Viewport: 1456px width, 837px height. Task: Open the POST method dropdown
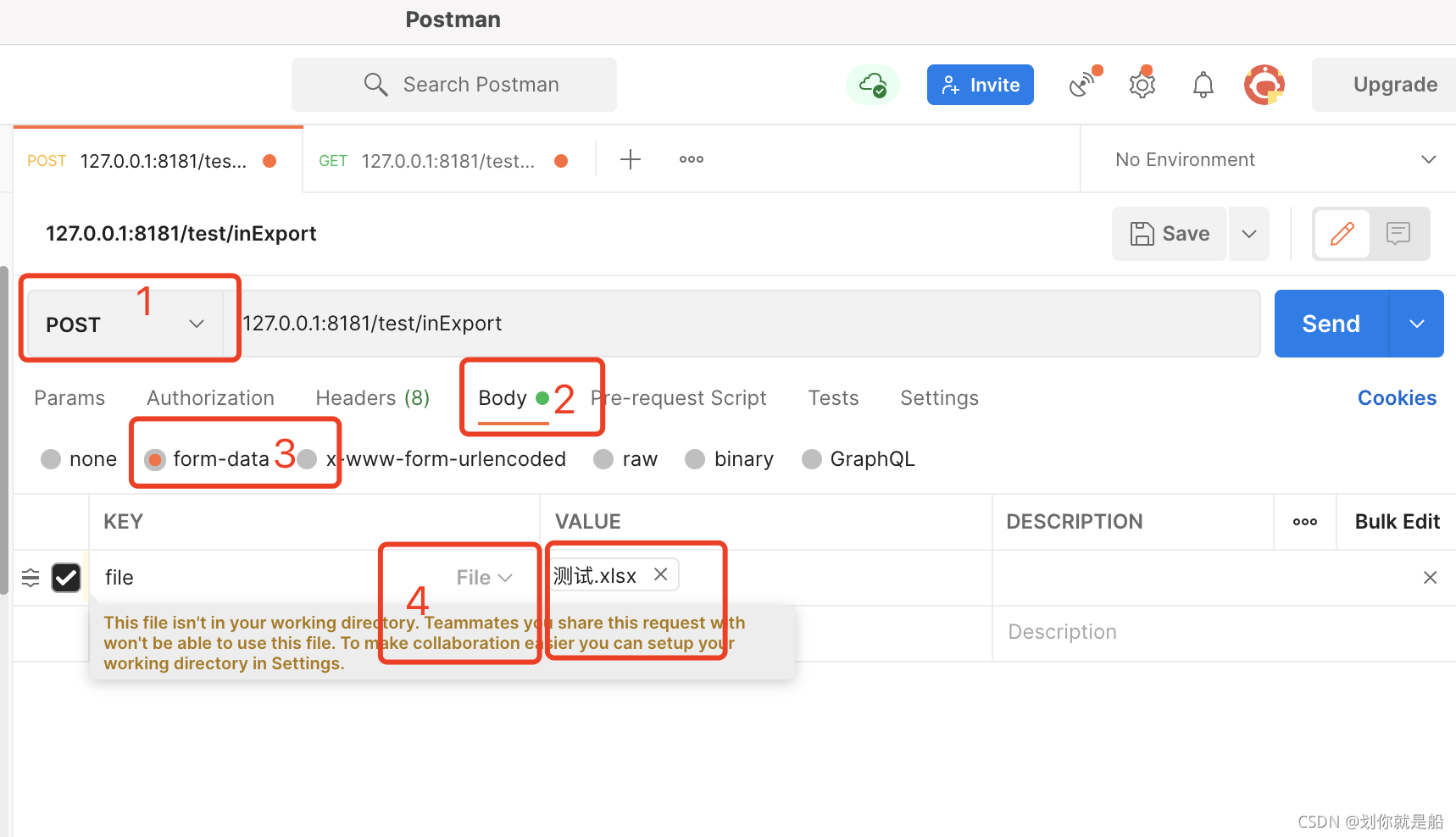point(125,324)
